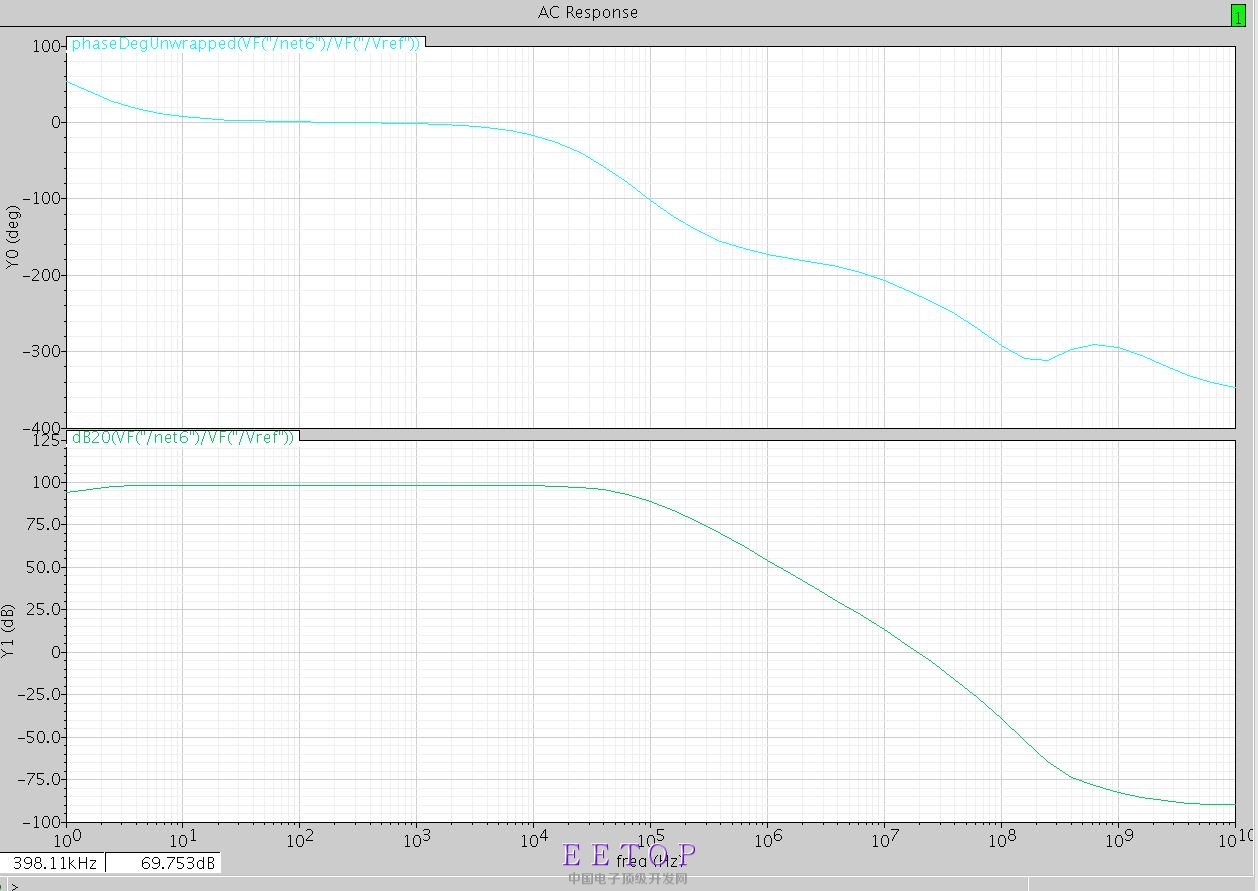The width and height of the screenshot is (1258, 891).
Task: Click the -100 tick on dB axis
Action: click(42, 822)
